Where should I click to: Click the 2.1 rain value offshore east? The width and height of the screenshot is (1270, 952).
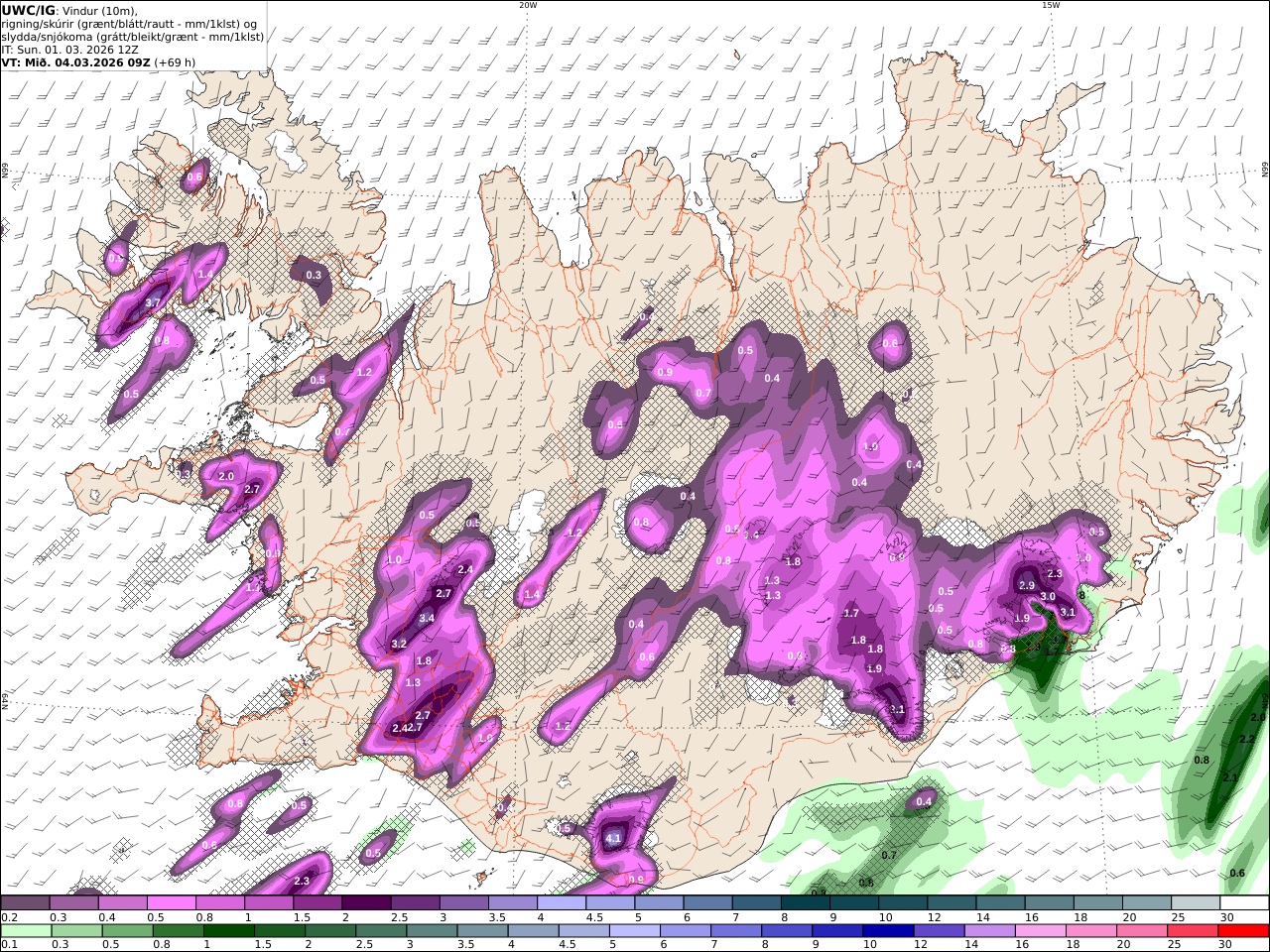click(1230, 778)
